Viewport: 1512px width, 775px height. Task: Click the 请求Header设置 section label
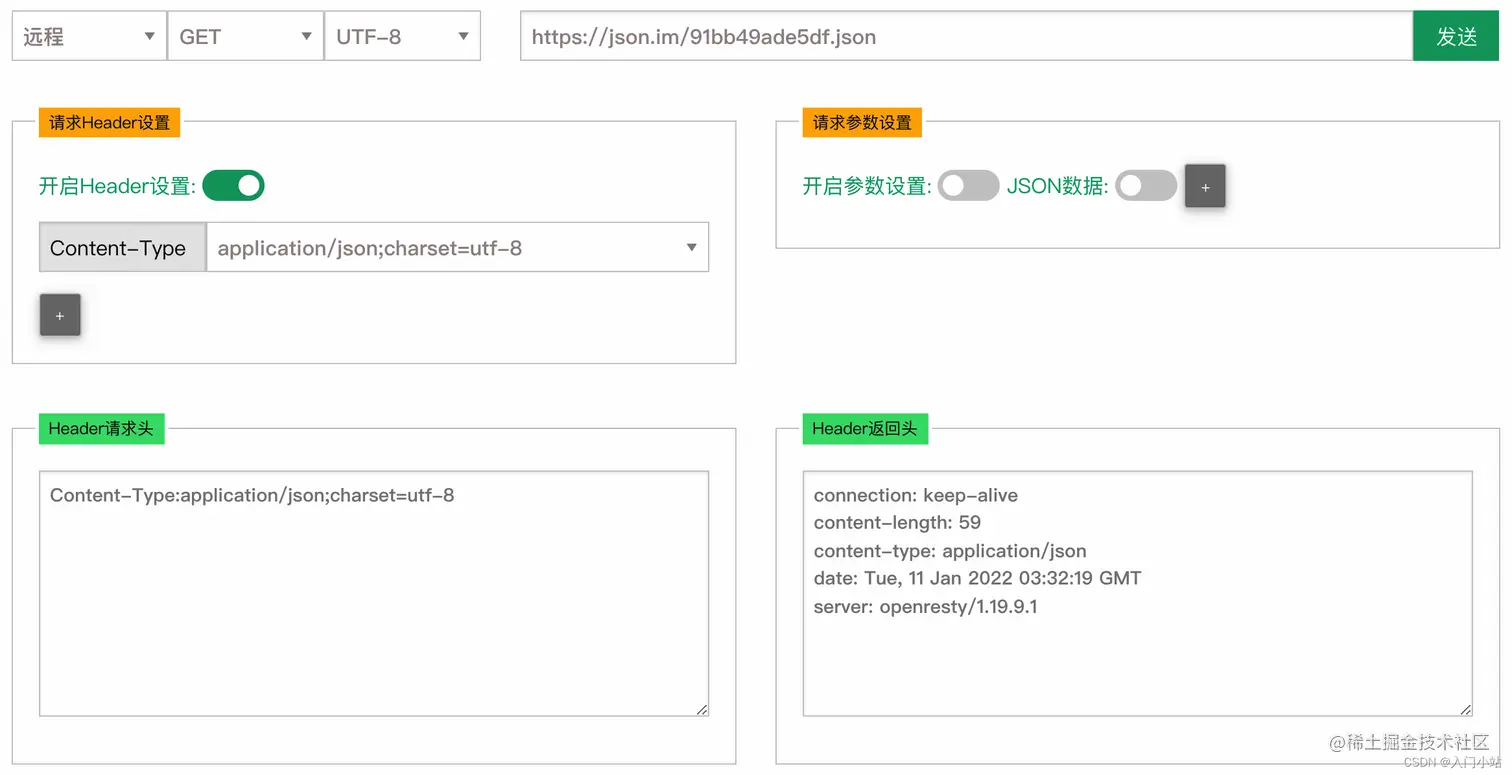point(109,122)
